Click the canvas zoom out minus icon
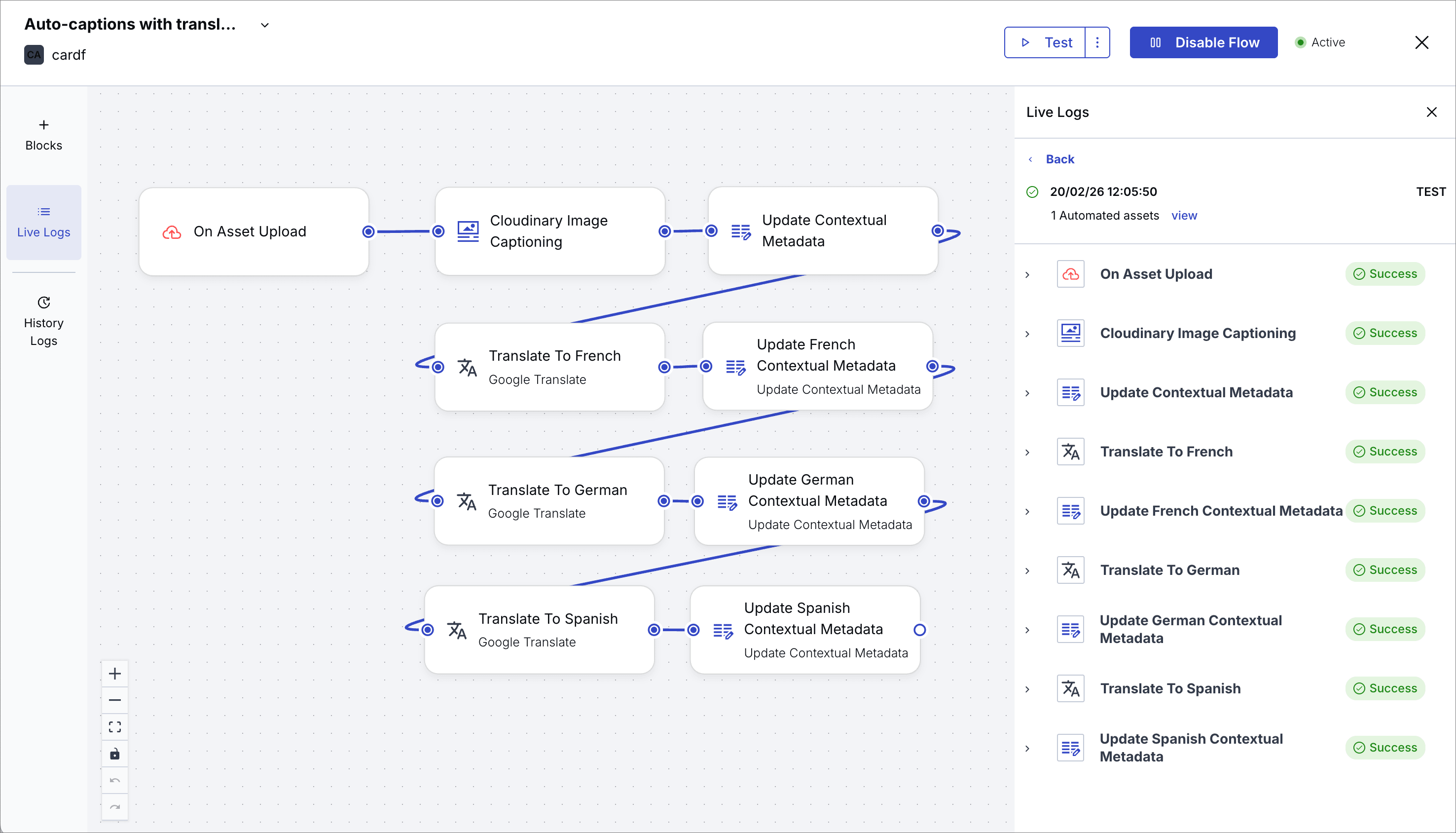Image resolution: width=1456 pixels, height=833 pixels. click(x=115, y=700)
